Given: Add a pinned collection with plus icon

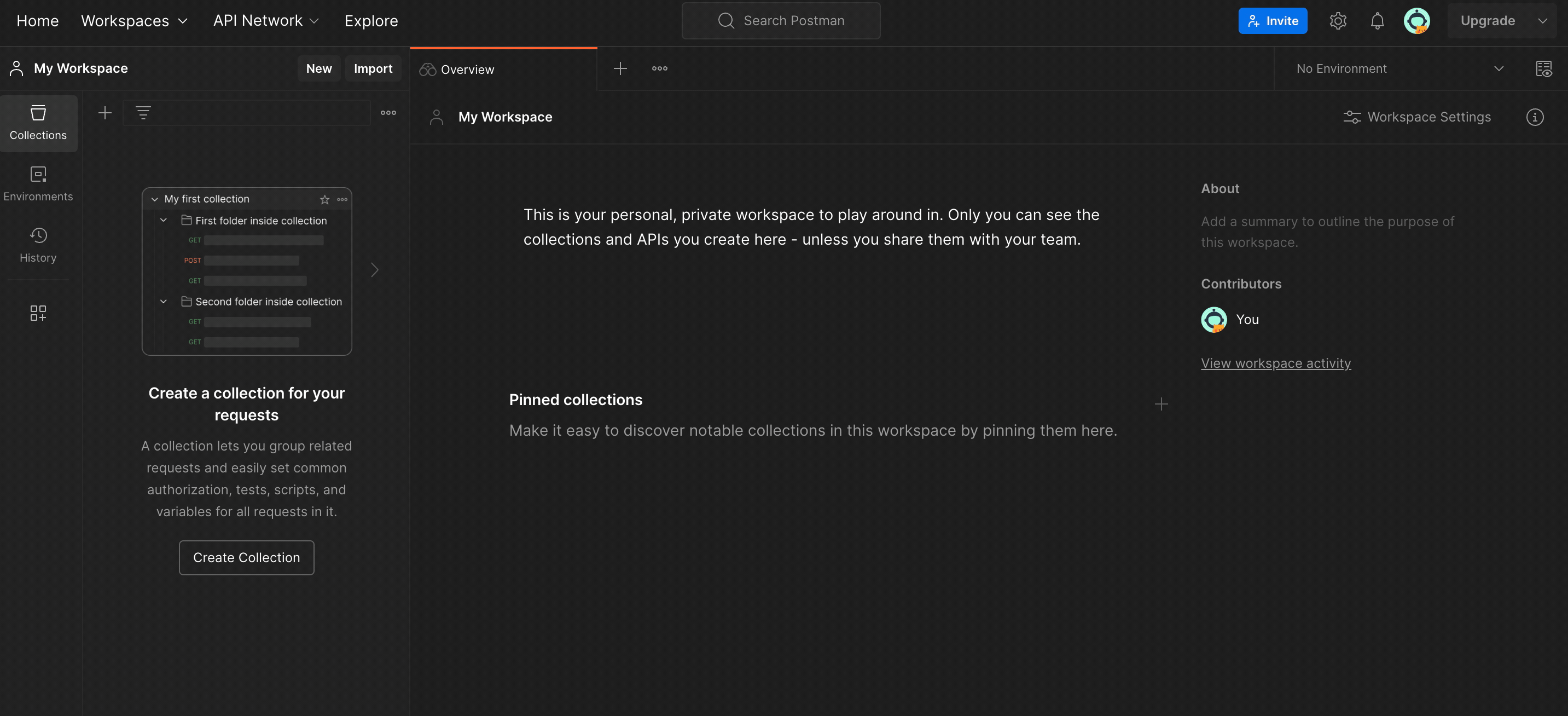Looking at the screenshot, I should 1161,405.
